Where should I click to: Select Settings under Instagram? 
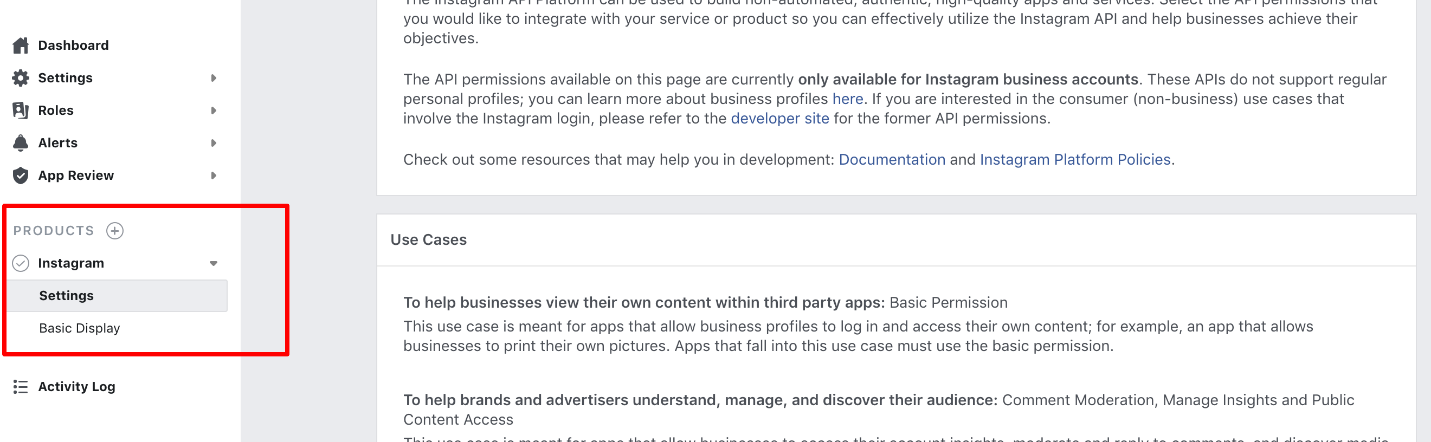pos(116,296)
